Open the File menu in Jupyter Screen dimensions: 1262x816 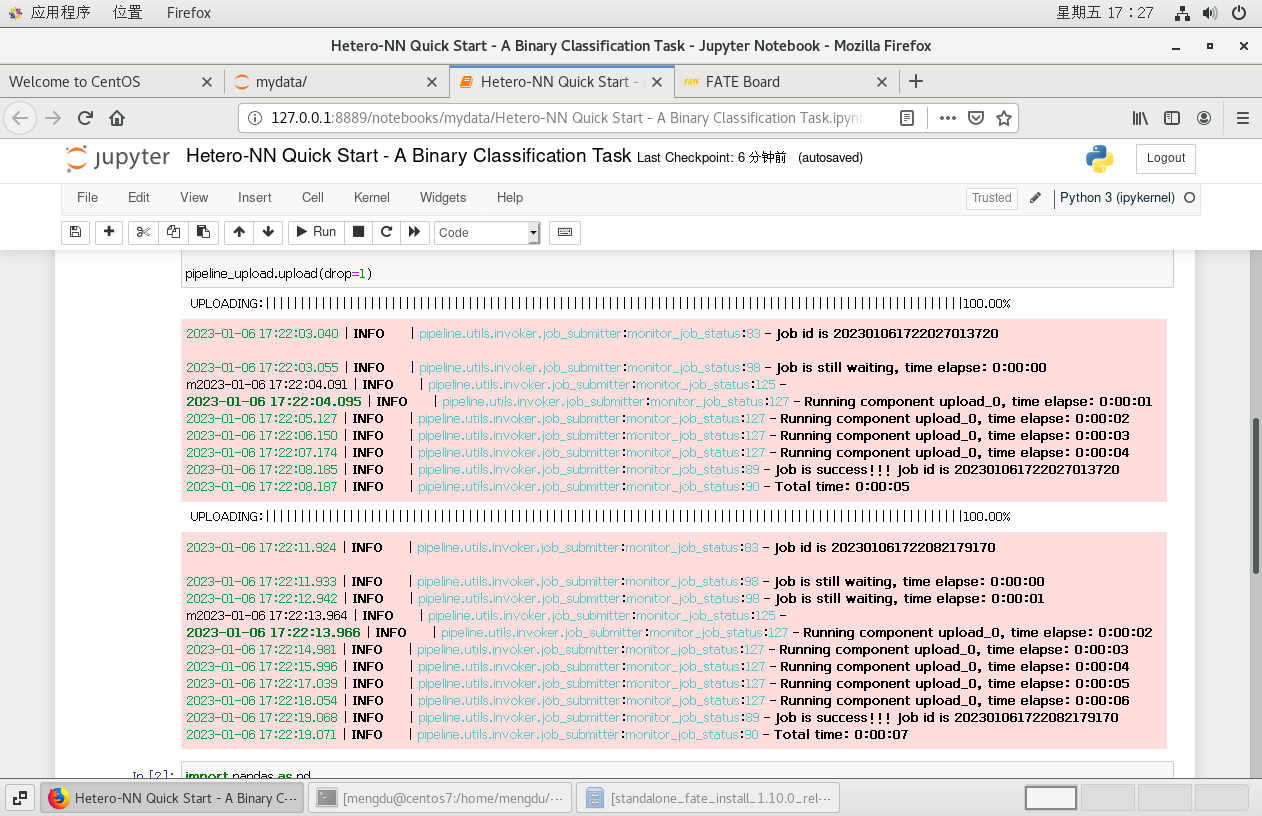[88, 197]
